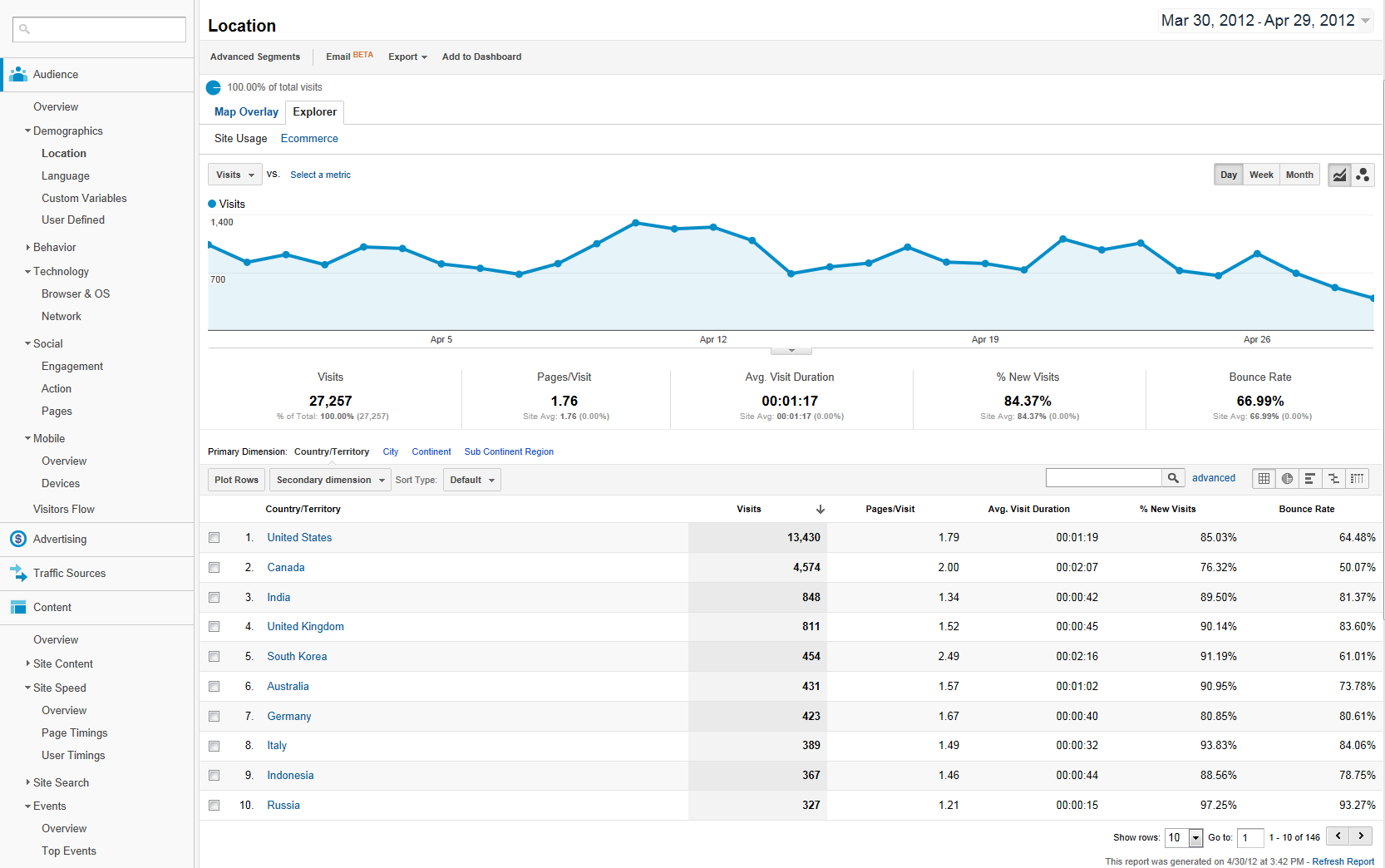Viewport: 1385px width, 868px height.
Task: Open the date range picker
Action: point(1266,21)
